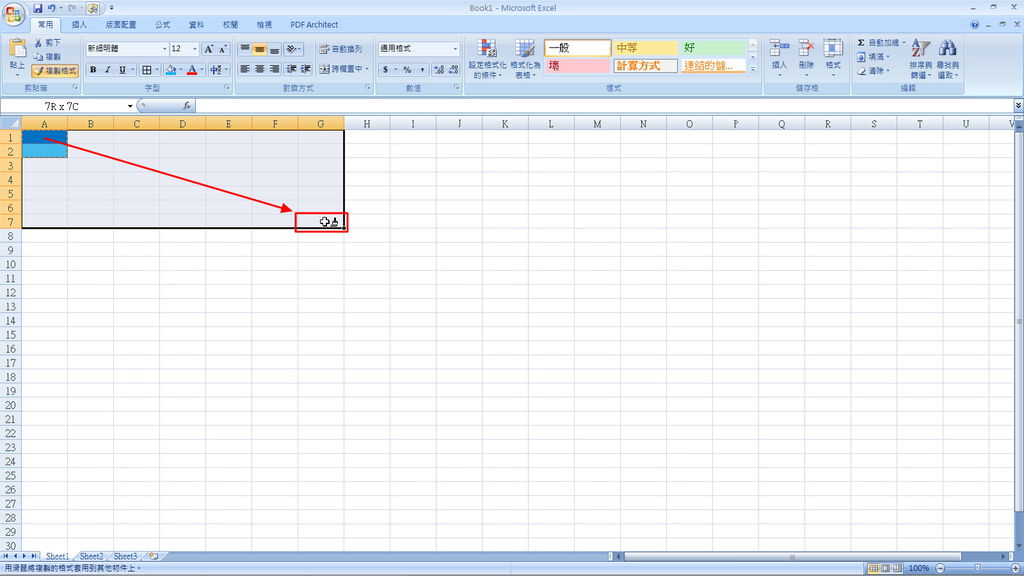
Task: Apply the 一般 normal cell style
Action: [x=577, y=48]
